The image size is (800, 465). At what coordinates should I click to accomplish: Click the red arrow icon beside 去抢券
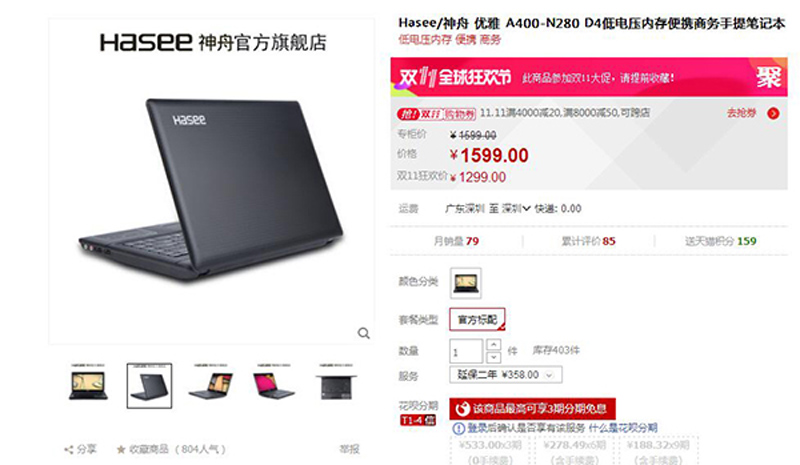773,113
